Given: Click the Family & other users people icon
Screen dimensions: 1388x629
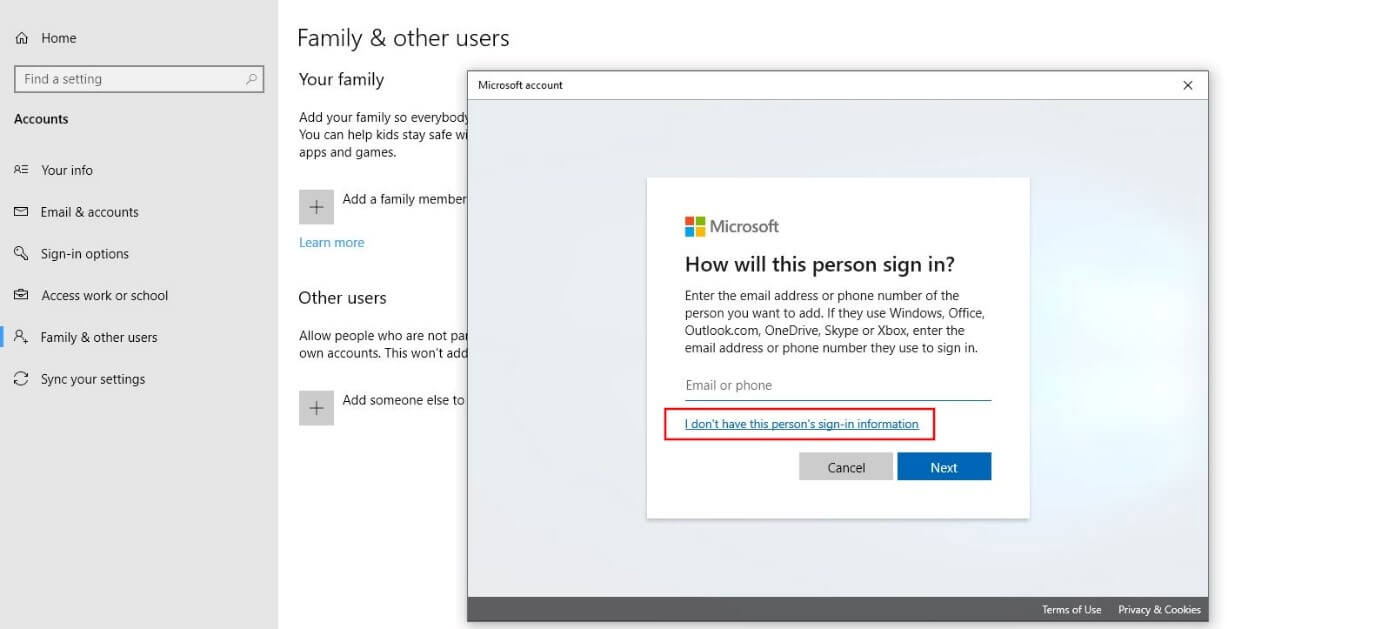Looking at the screenshot, I should tap(21, 337).
